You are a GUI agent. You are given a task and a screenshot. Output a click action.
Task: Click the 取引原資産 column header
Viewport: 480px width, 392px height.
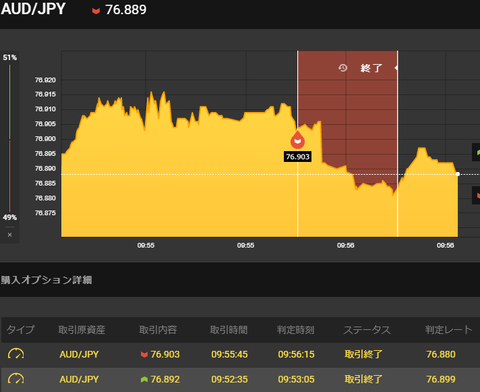coord(82,330)
